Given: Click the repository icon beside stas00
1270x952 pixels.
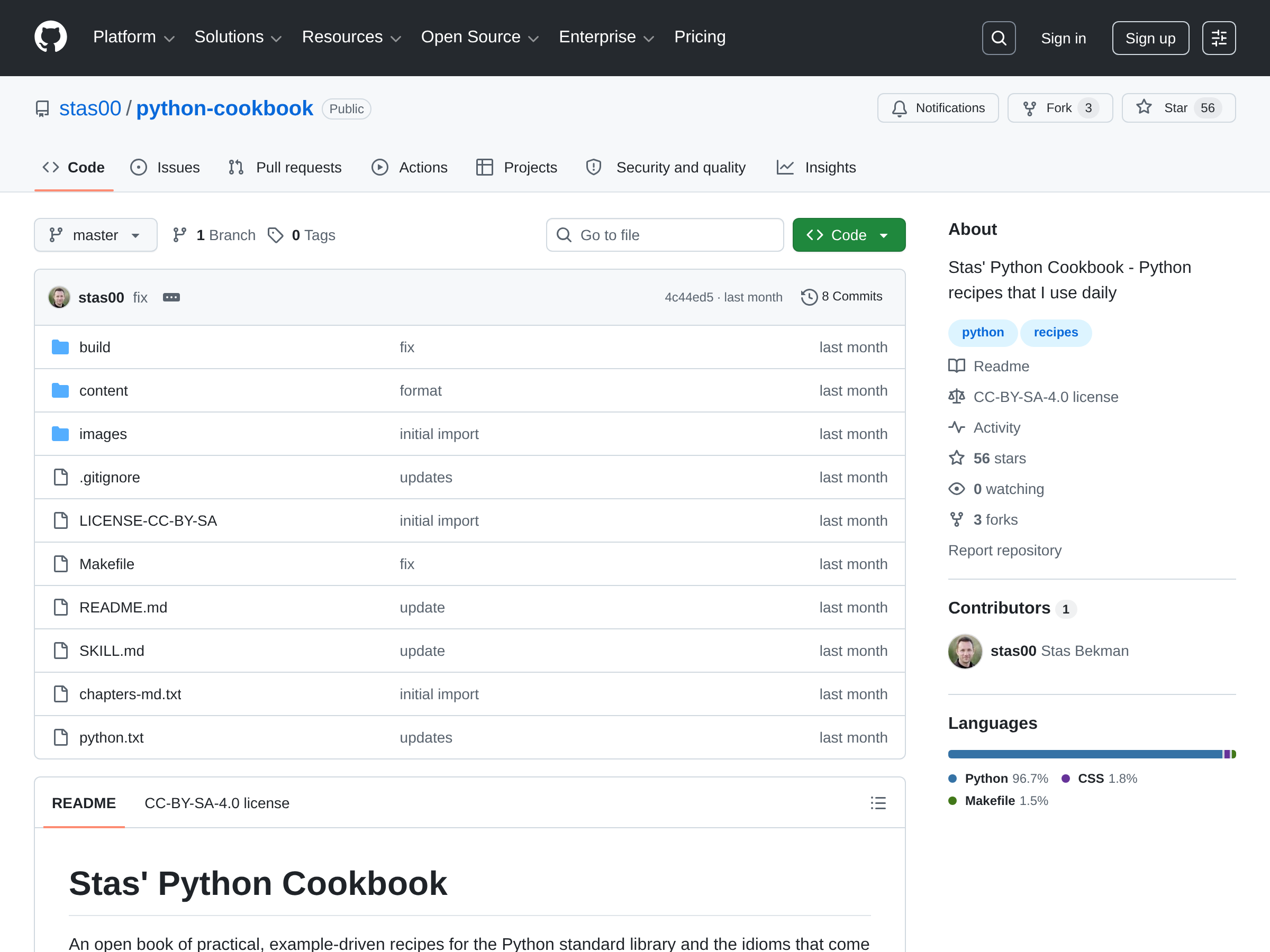Looking at the screenshot, I should (42, 108).
